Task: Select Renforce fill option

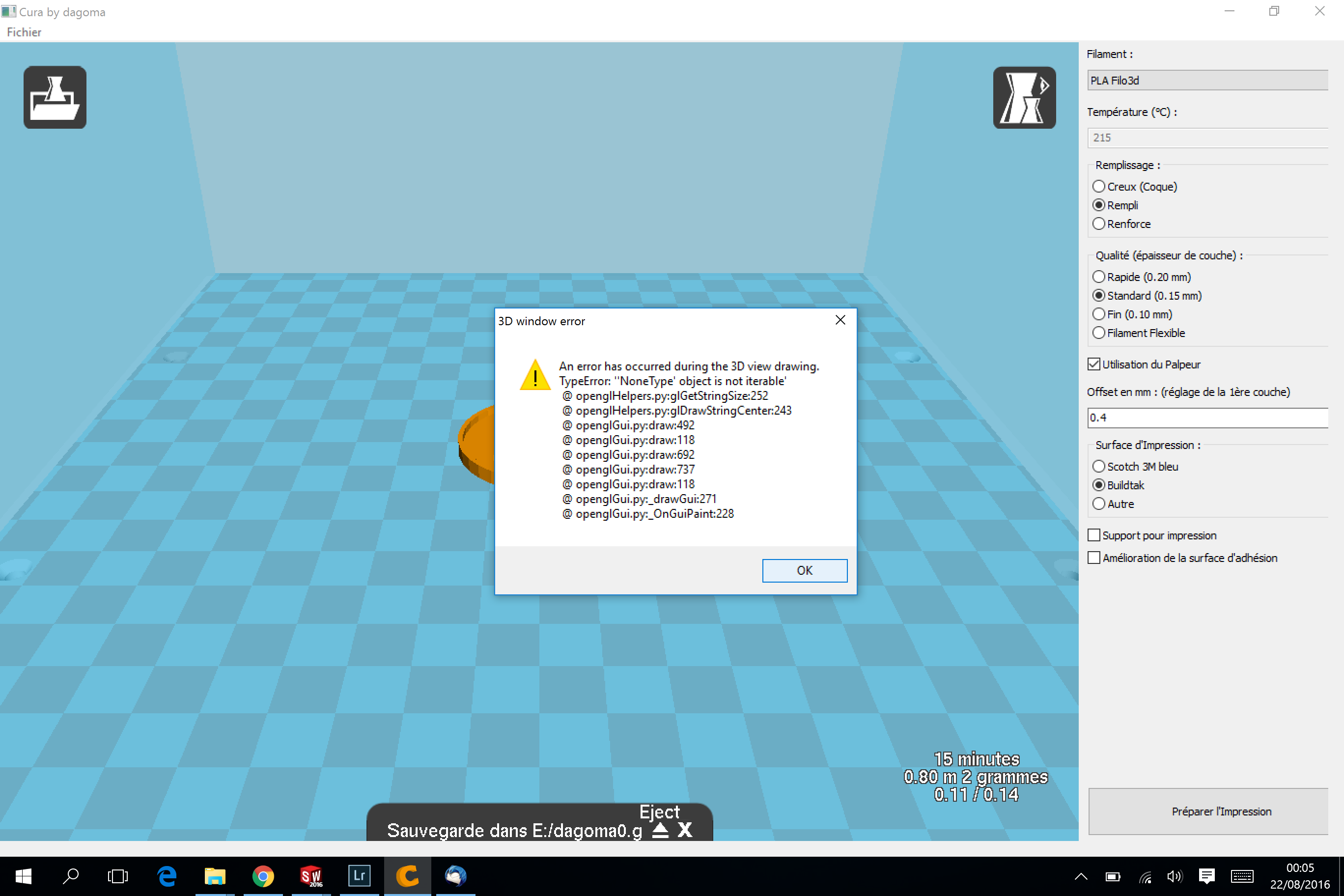Action: [x=1121, y=224]
